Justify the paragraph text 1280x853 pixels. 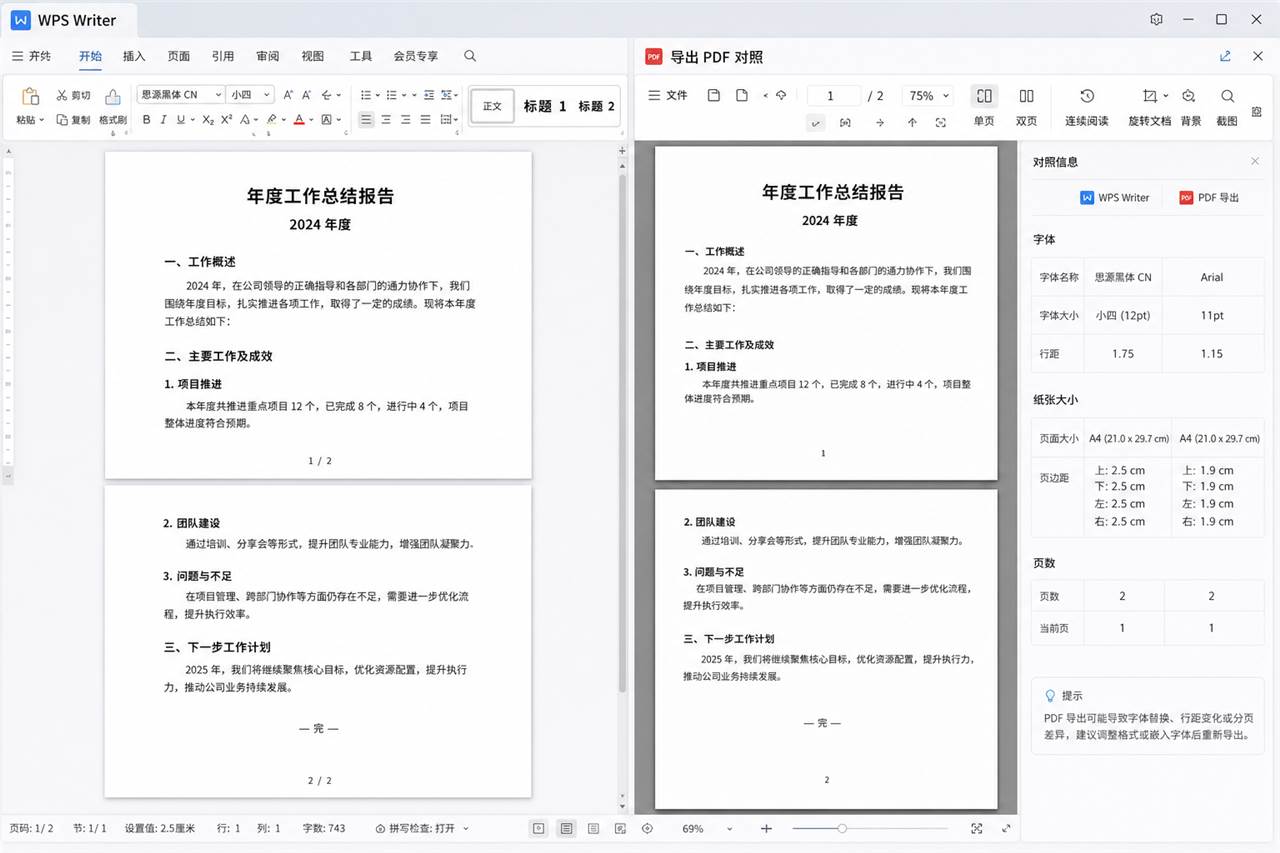pos(425,120)
